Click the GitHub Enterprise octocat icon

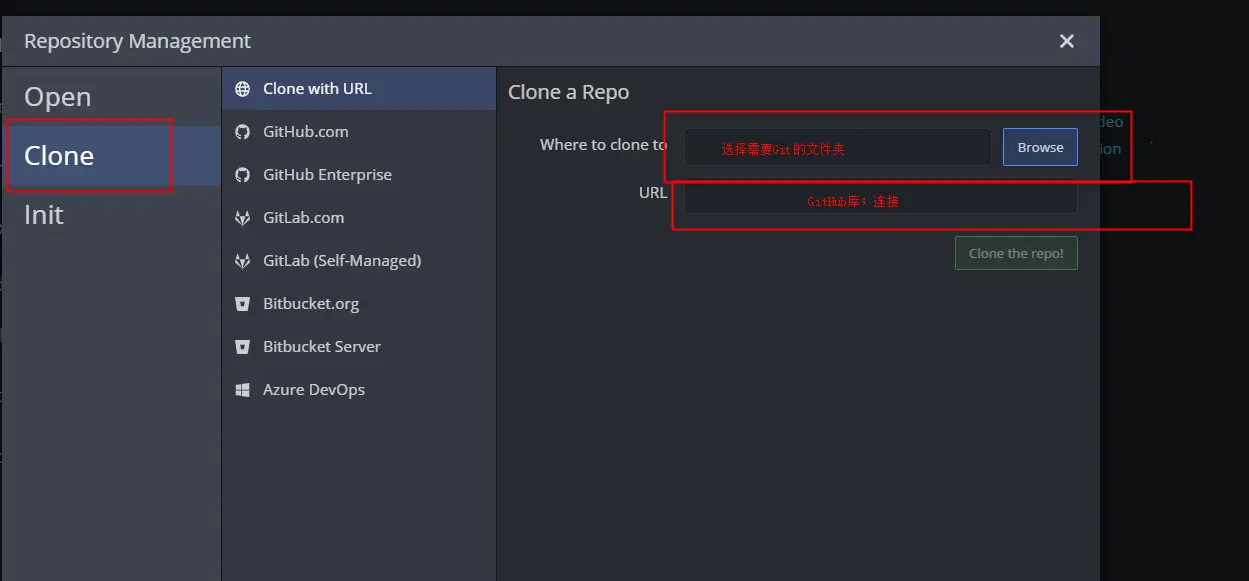242,175
